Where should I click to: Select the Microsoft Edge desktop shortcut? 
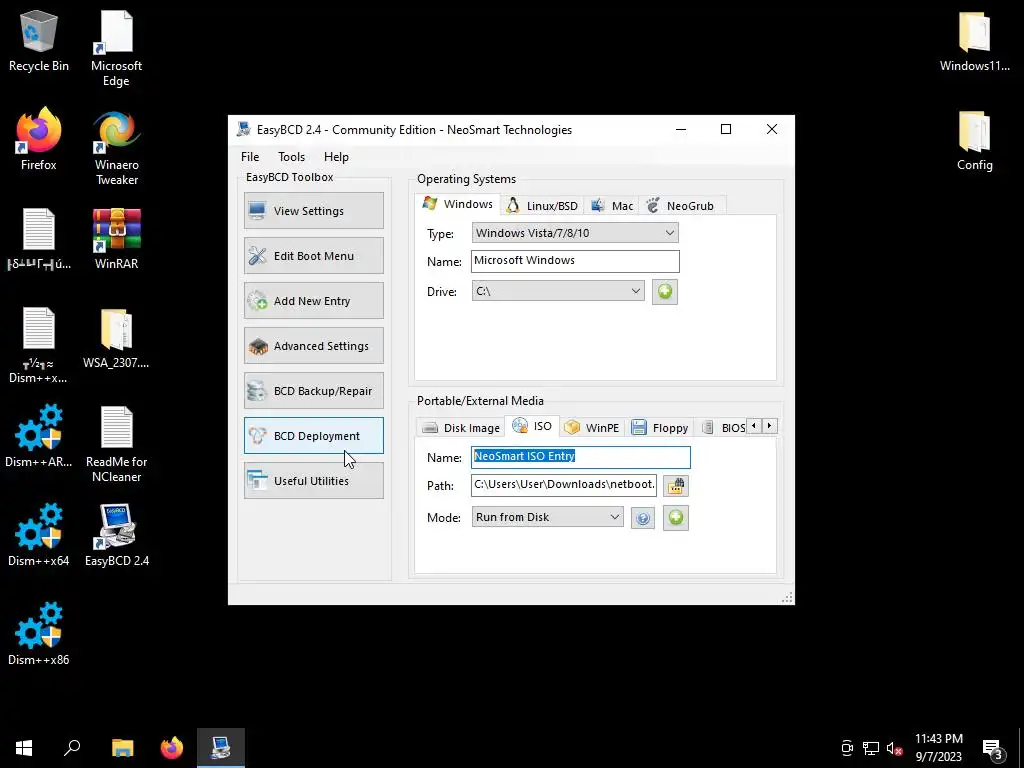click(116, 49)
